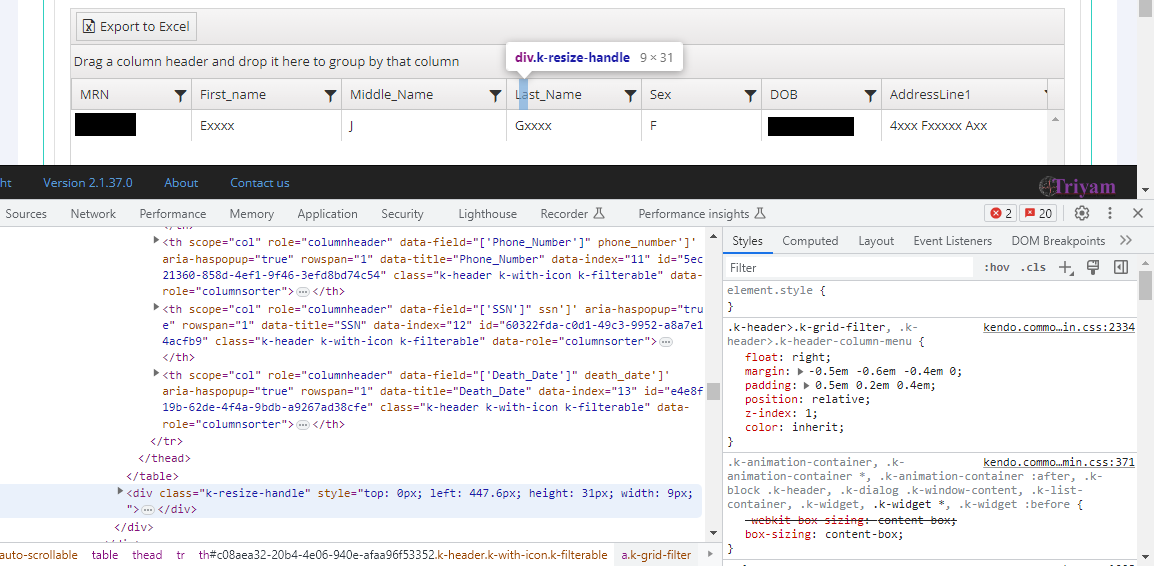Screen dimensions: 1154x566
Task: Open the First_name column filter icon
Action: (330, 95)
